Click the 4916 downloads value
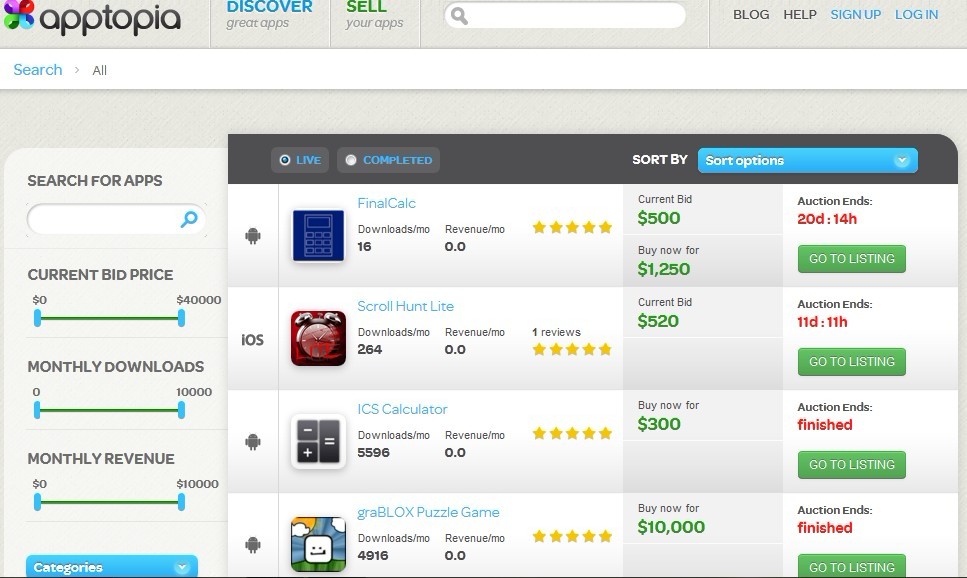 [x=372, y=555]
